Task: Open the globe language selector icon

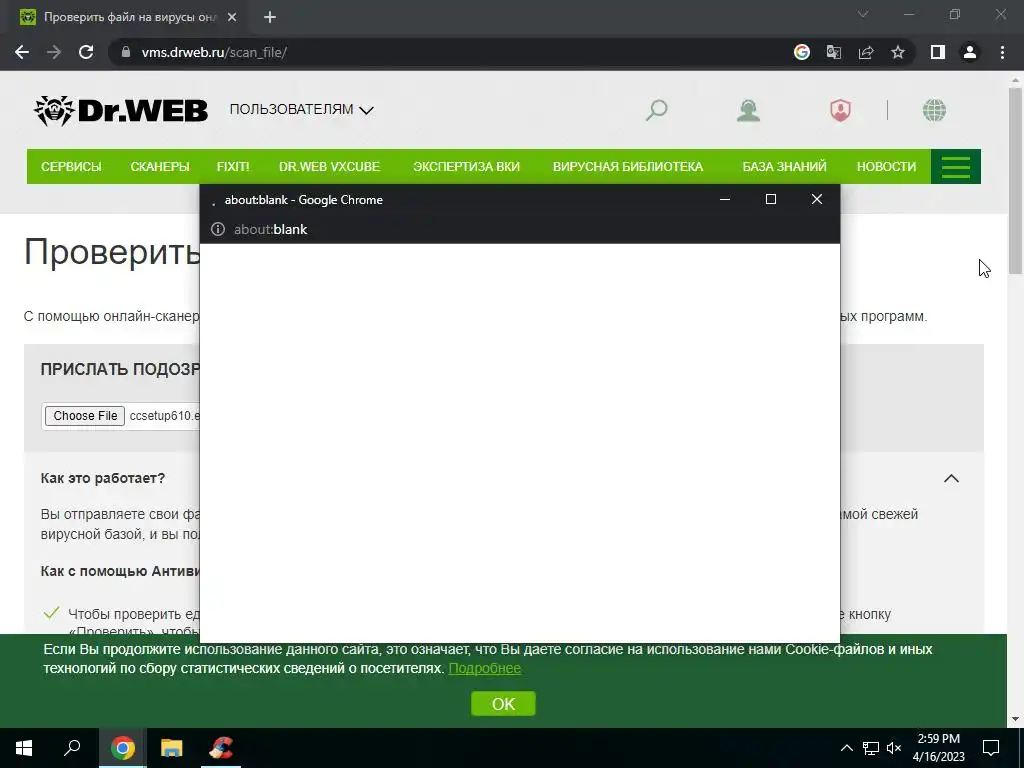Action: [x=935, y=110]
